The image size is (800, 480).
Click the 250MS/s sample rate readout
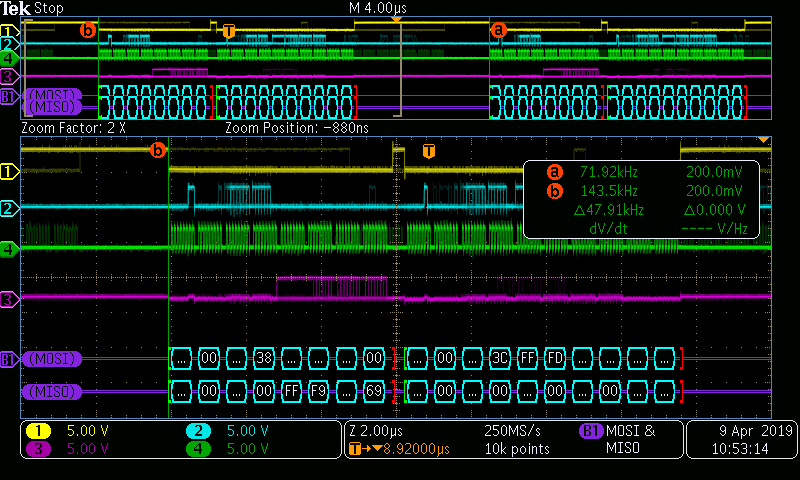coord(512,431)
